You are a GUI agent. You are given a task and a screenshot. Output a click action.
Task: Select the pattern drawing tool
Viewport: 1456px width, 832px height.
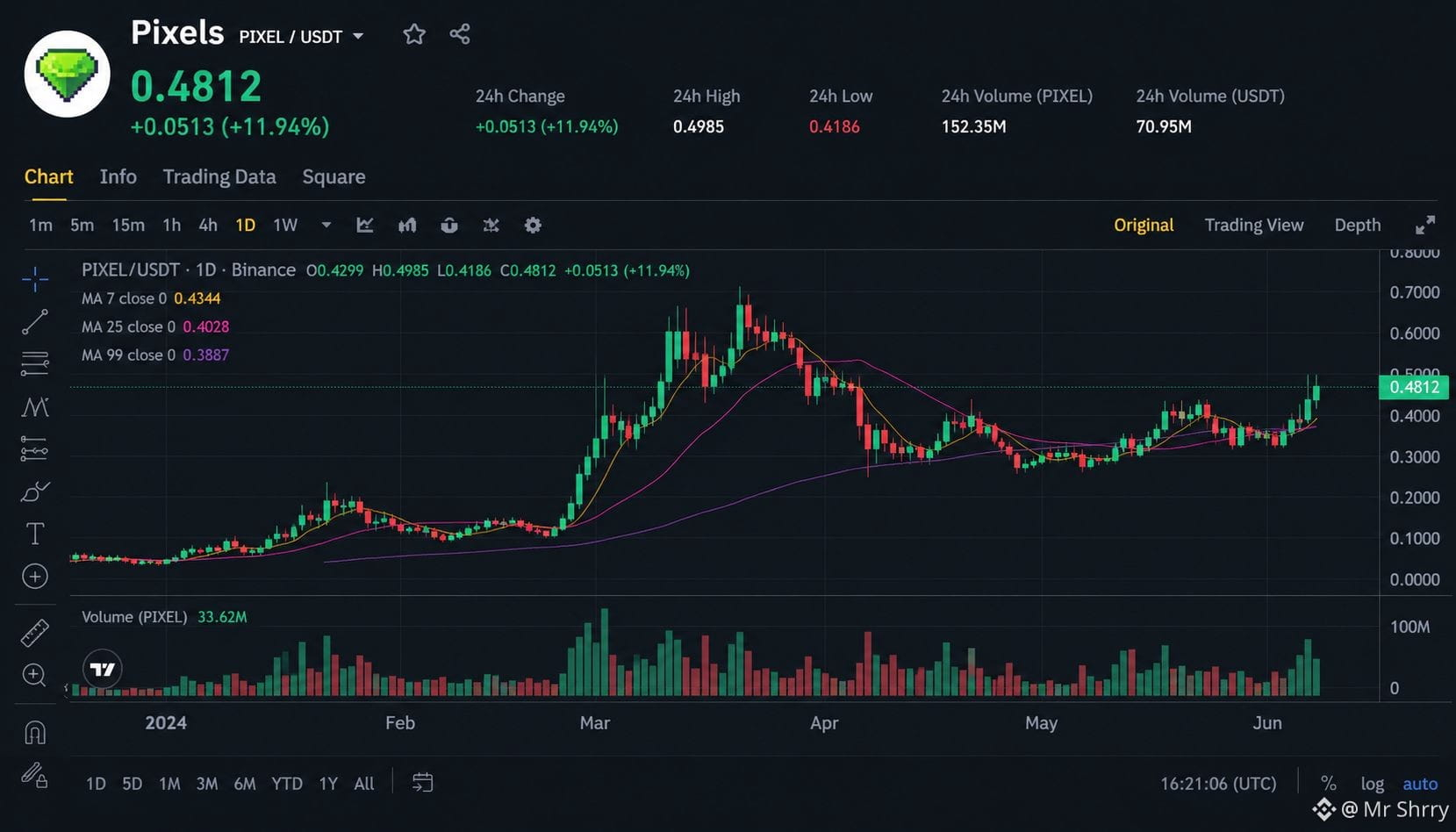35,407
